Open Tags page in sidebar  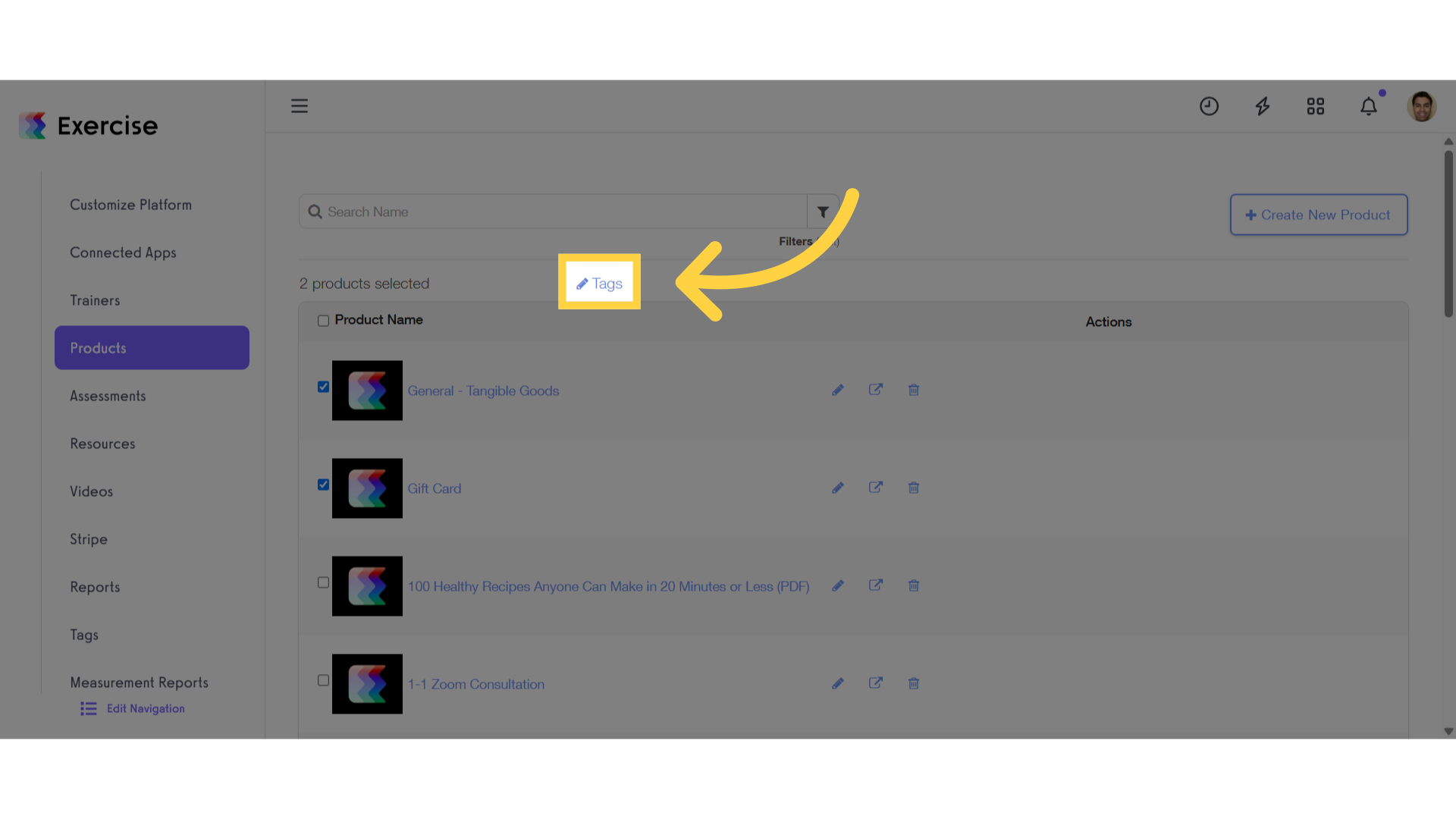[x=84, y=635]
